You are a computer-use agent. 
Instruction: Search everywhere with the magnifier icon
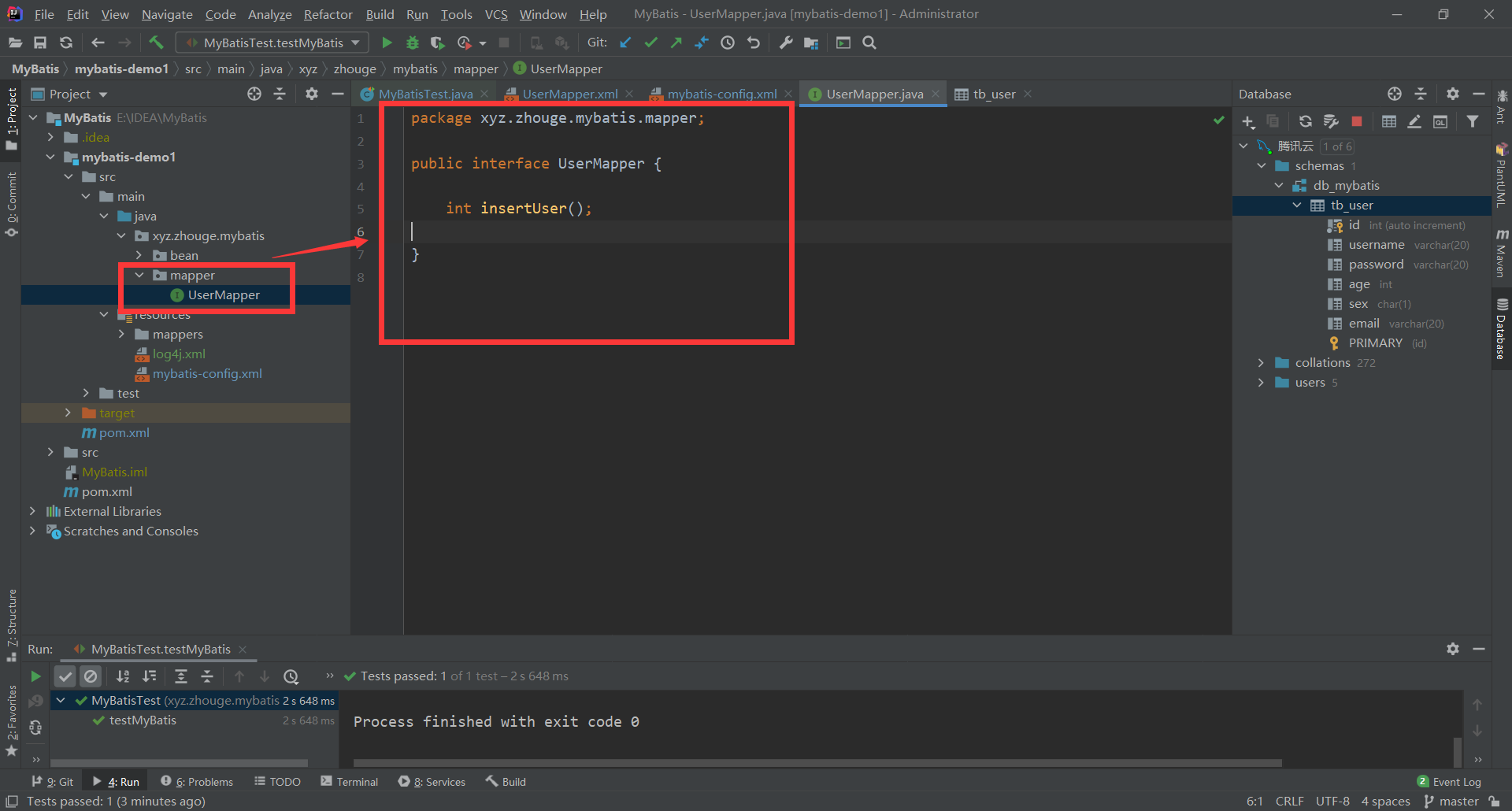[869, 43]
